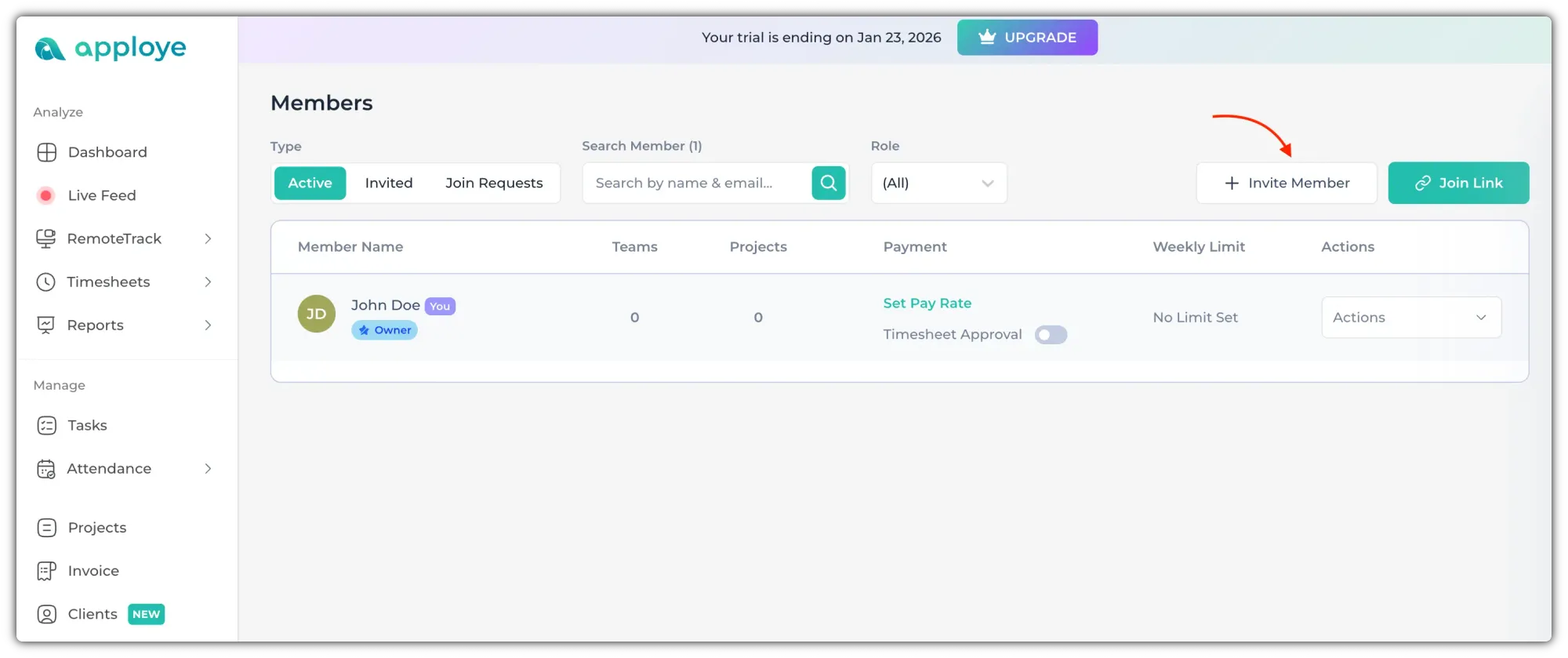Open Live Feed red recording icon
This screenshot has height=658, width=1568.
pyautogui.click(x=46, y=195)
